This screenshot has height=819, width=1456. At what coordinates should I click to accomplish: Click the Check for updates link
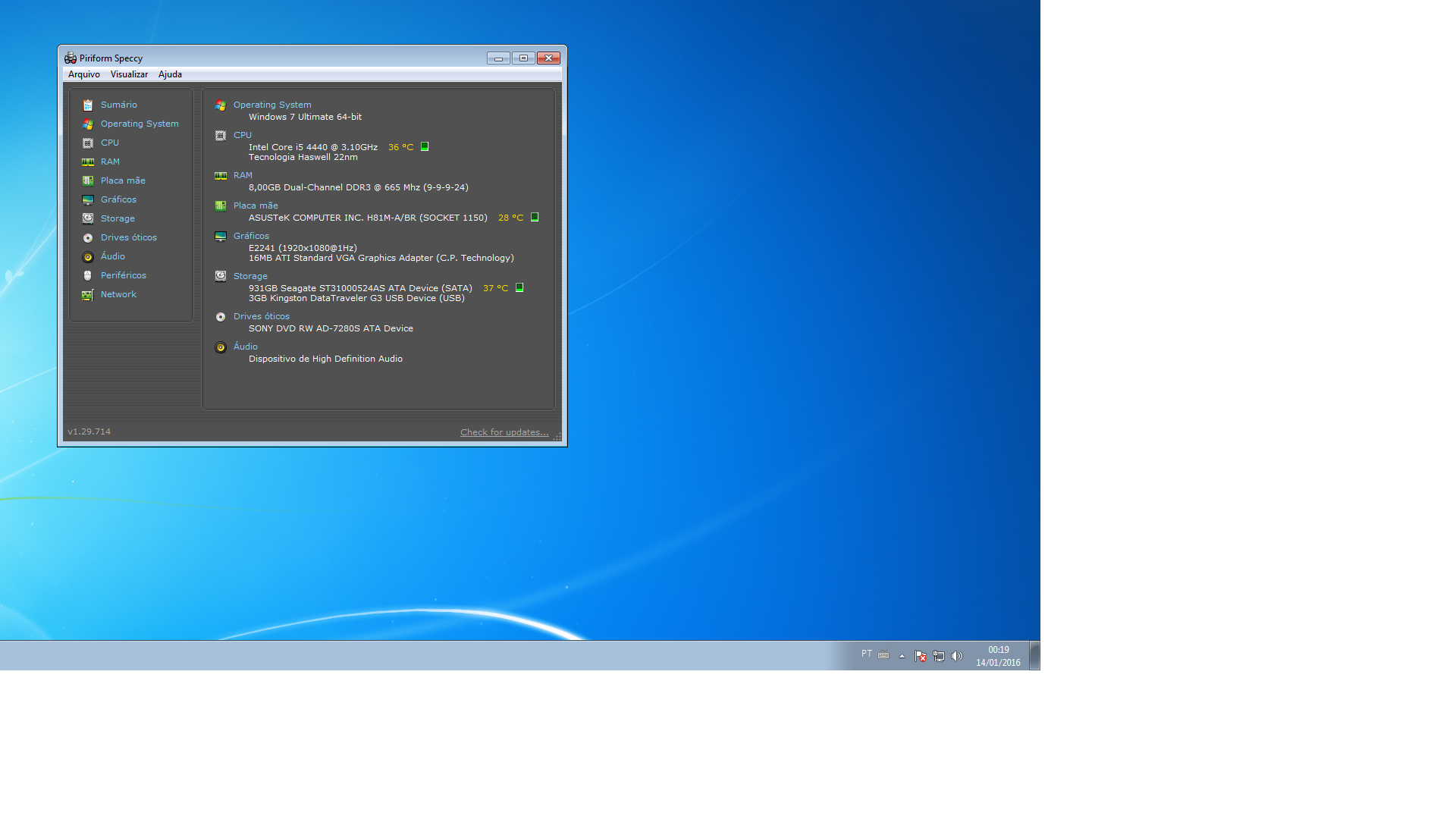pyautogui.click(x=504, y=432)
